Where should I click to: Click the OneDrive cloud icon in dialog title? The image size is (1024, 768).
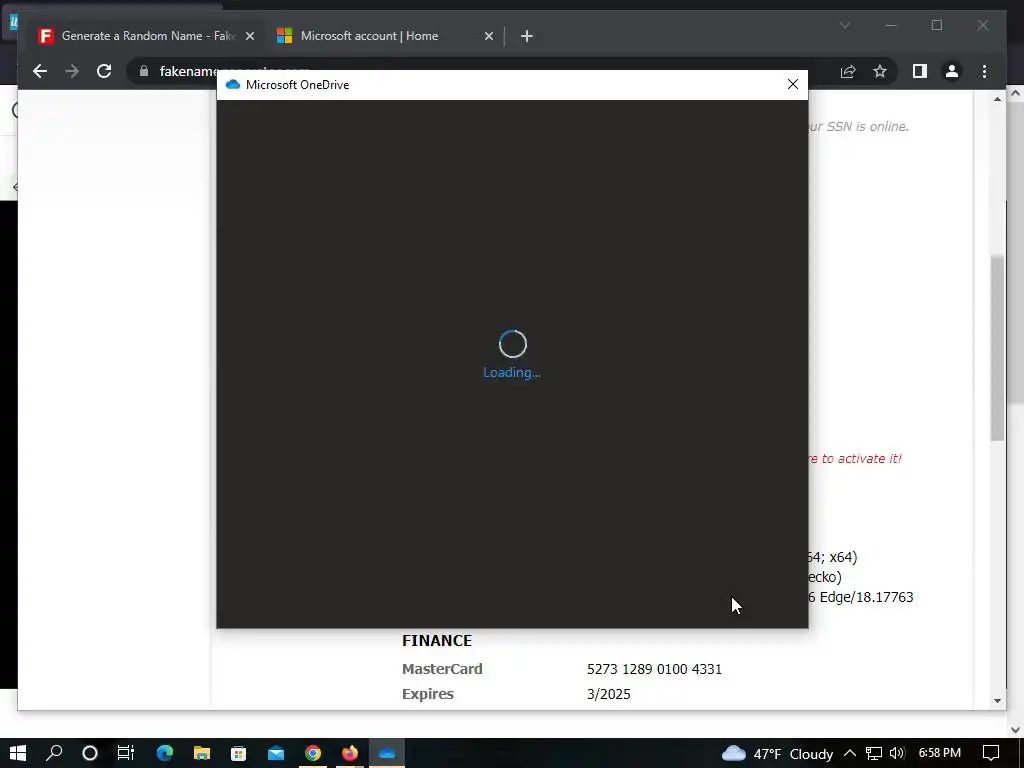coord(232,85)
